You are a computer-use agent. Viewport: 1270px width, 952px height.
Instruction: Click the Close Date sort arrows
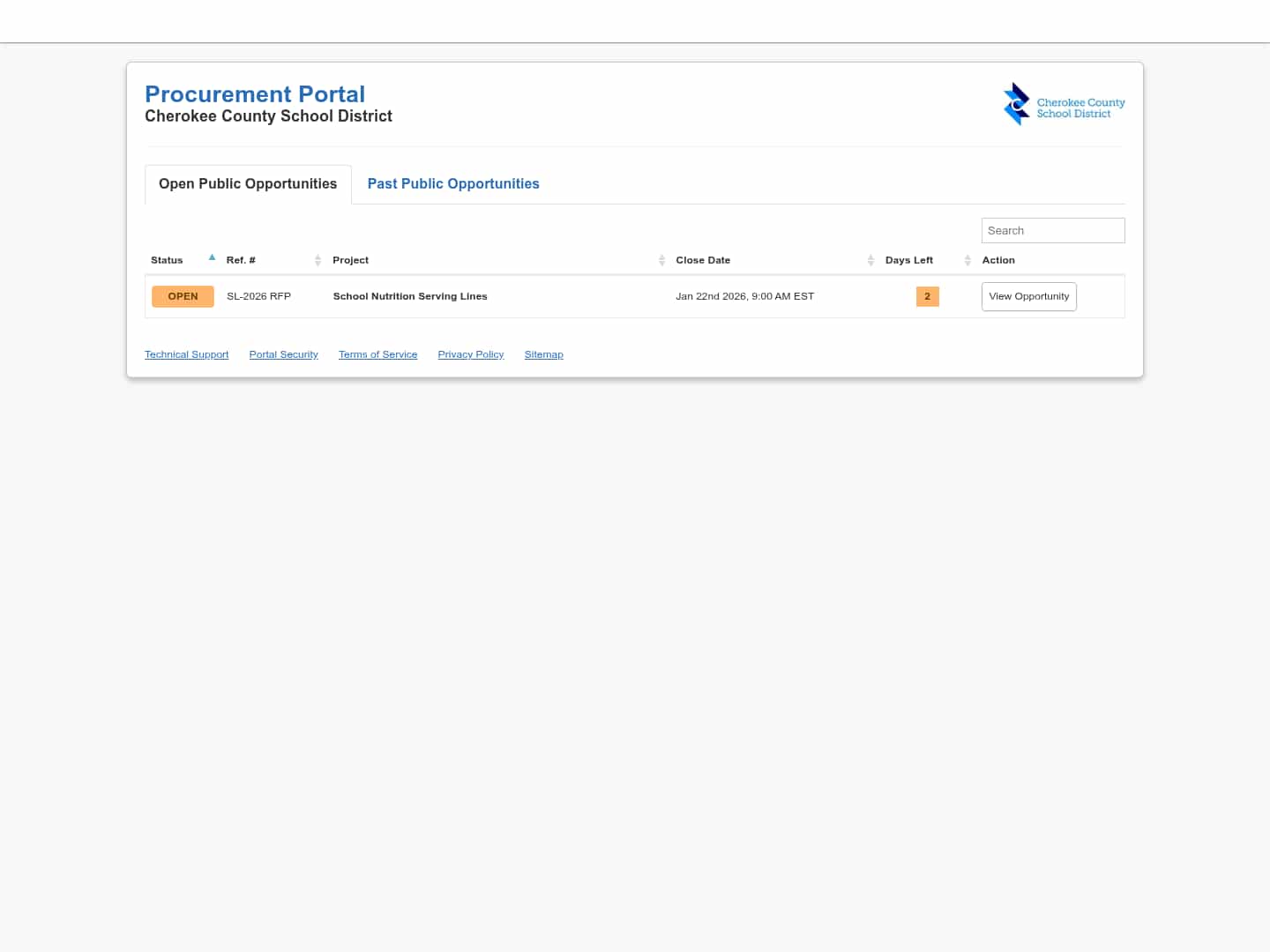coord(870,260)
